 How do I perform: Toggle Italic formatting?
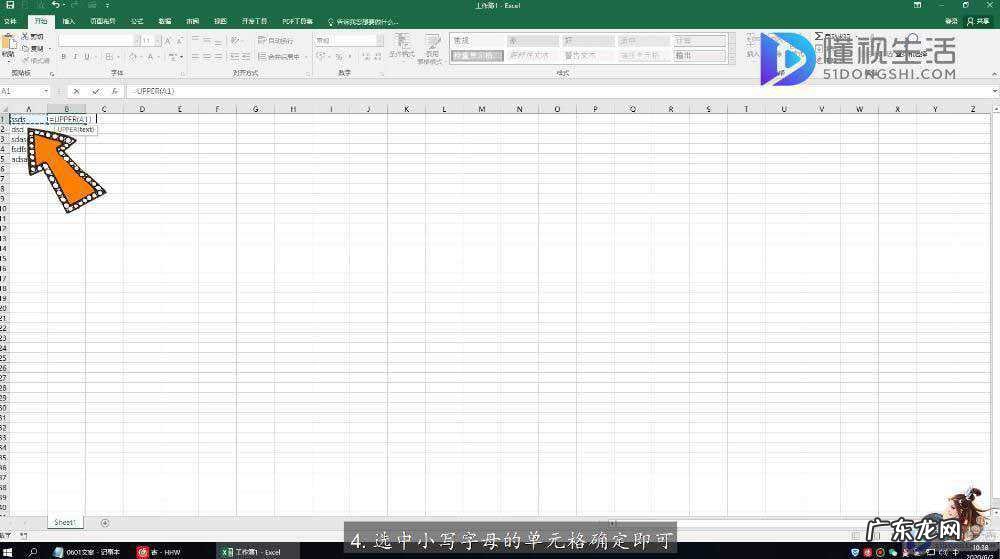tap(74, 56)
